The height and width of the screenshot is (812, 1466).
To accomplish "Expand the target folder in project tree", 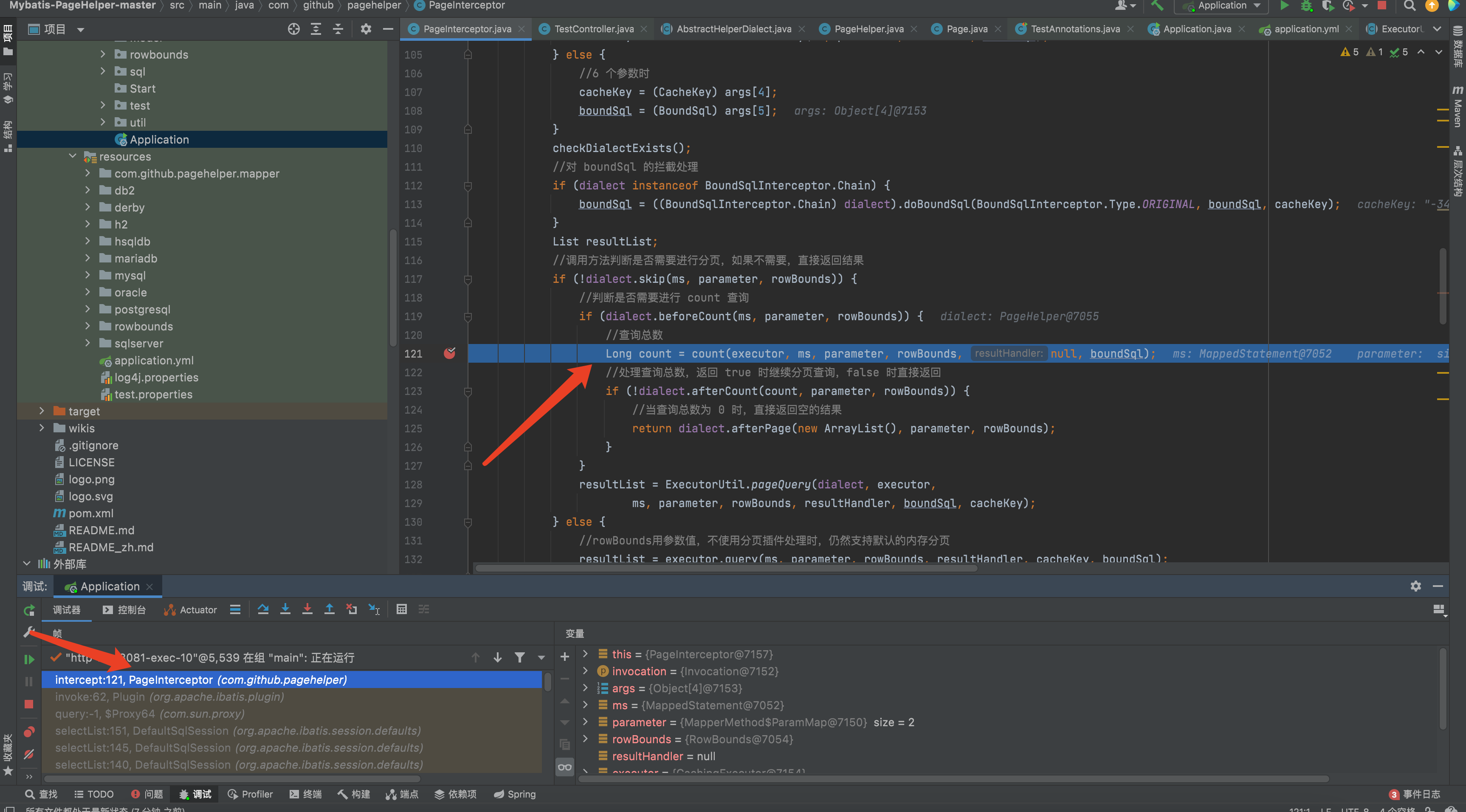I will (x=42, y=411).
